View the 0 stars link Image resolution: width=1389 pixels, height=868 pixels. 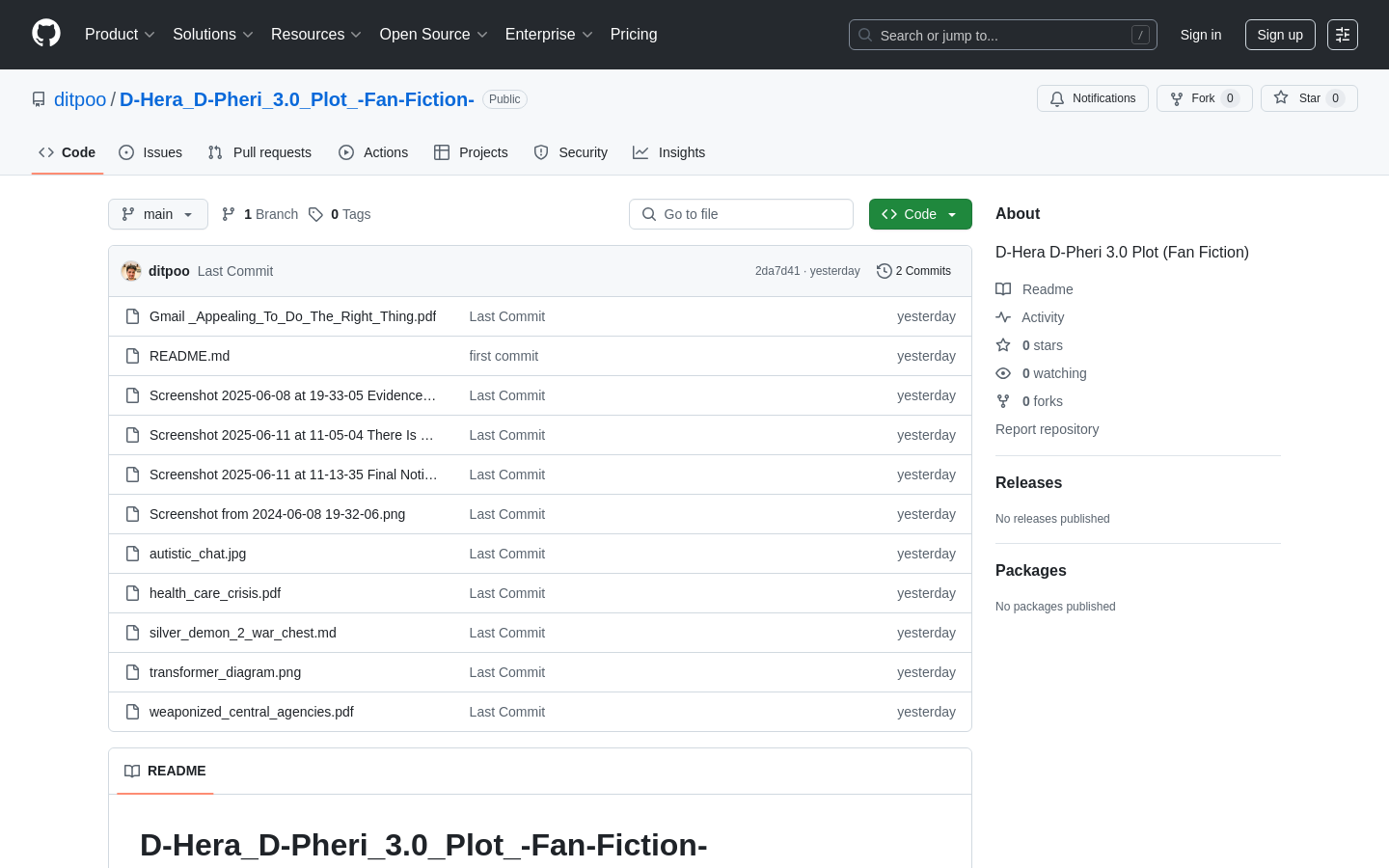click(x=1029, y=345)
